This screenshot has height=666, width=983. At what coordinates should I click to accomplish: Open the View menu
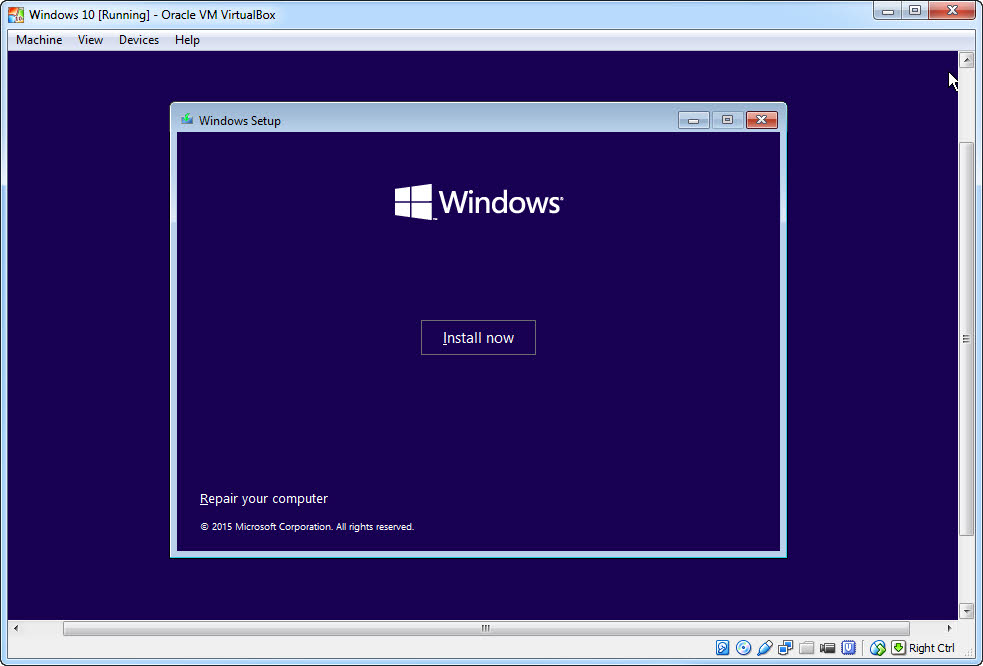[90, 40]
